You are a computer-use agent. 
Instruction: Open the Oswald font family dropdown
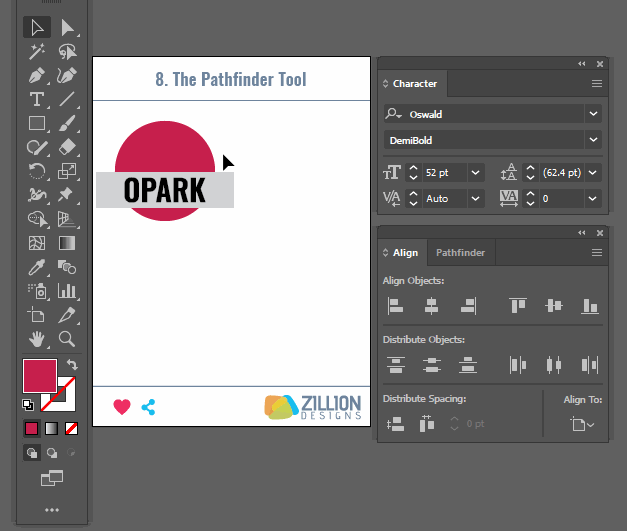593,114
